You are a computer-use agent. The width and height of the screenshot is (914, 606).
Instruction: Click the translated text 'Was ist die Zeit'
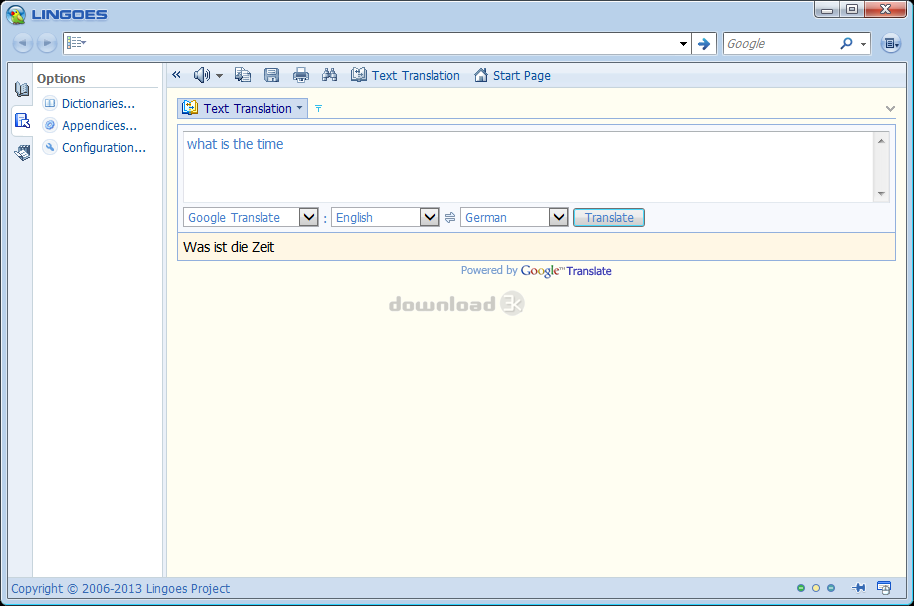[x=228, y=247]
